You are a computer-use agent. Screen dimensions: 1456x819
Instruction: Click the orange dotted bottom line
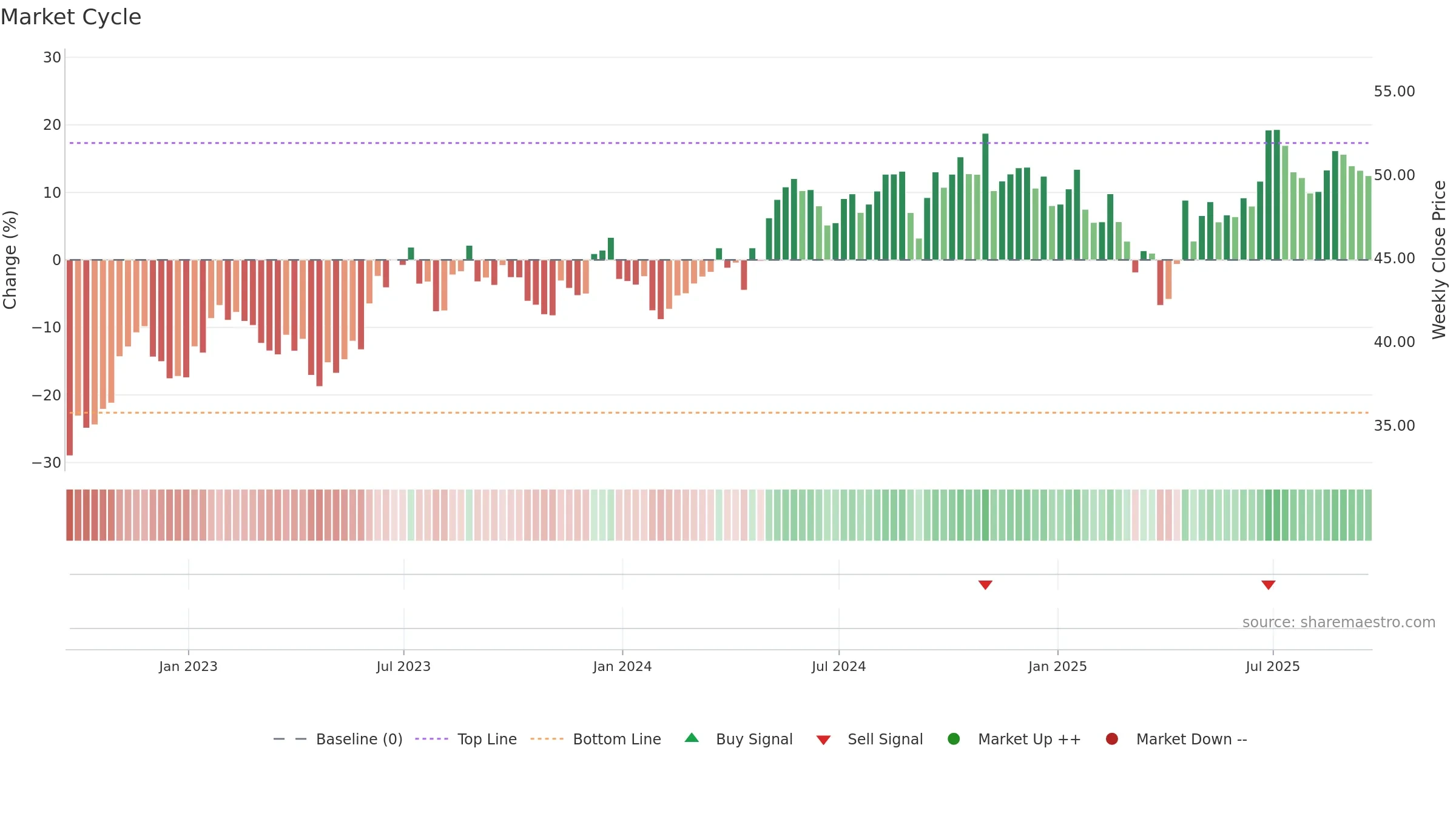point(719,413)
